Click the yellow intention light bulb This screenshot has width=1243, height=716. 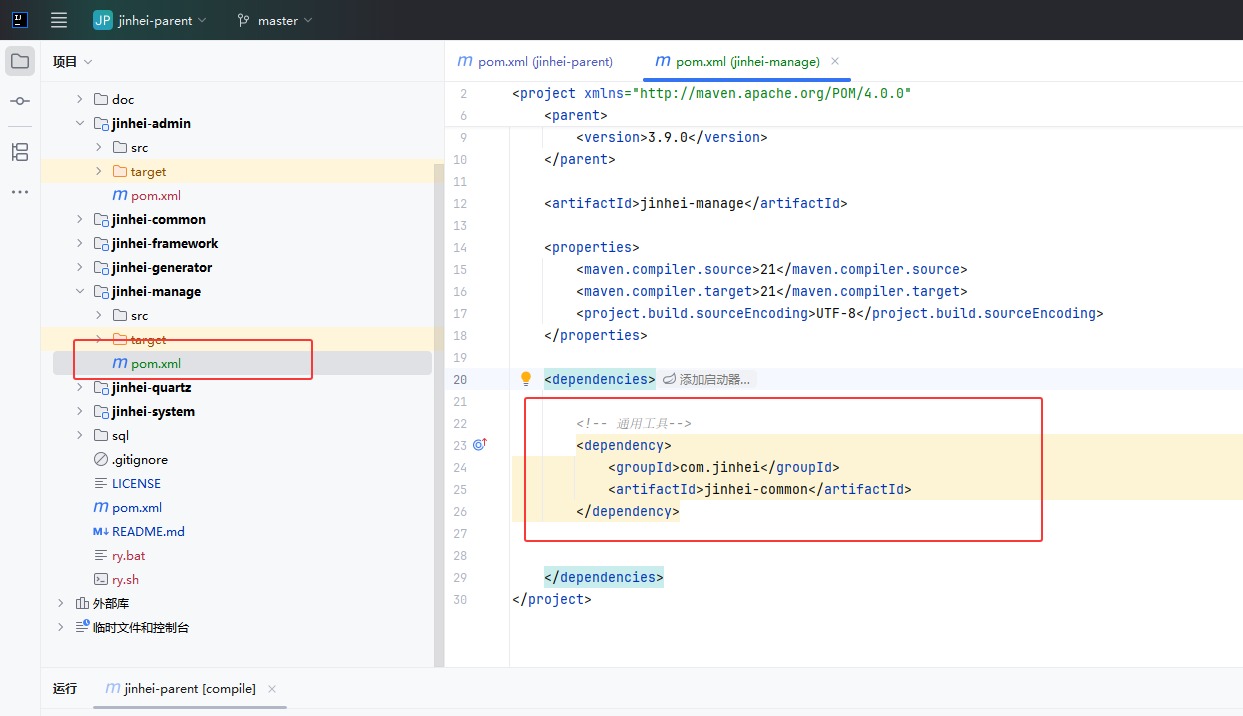(x=525, y=379)
